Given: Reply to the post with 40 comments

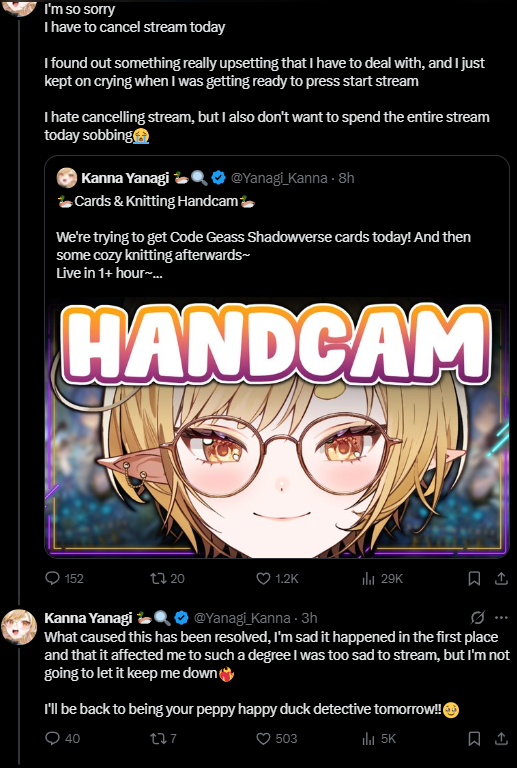Looking at the screenshot, I should point(62,738).
